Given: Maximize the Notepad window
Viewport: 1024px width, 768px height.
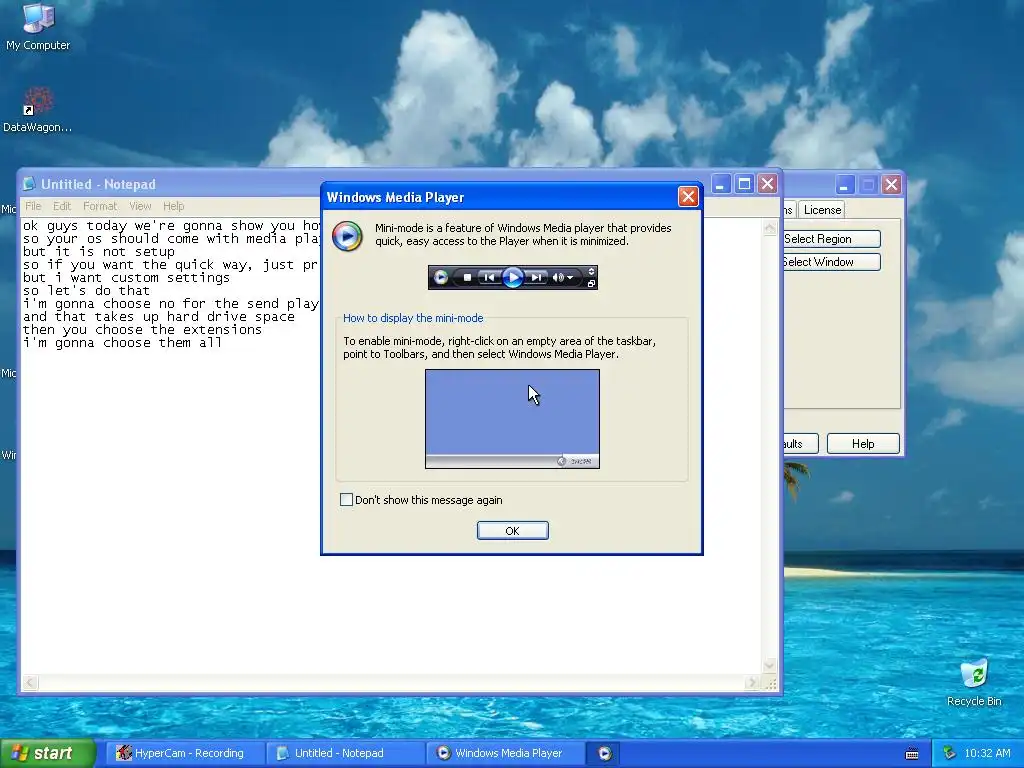Looking at the screenshot, I should pyautogui.click(x=744, y=184).
